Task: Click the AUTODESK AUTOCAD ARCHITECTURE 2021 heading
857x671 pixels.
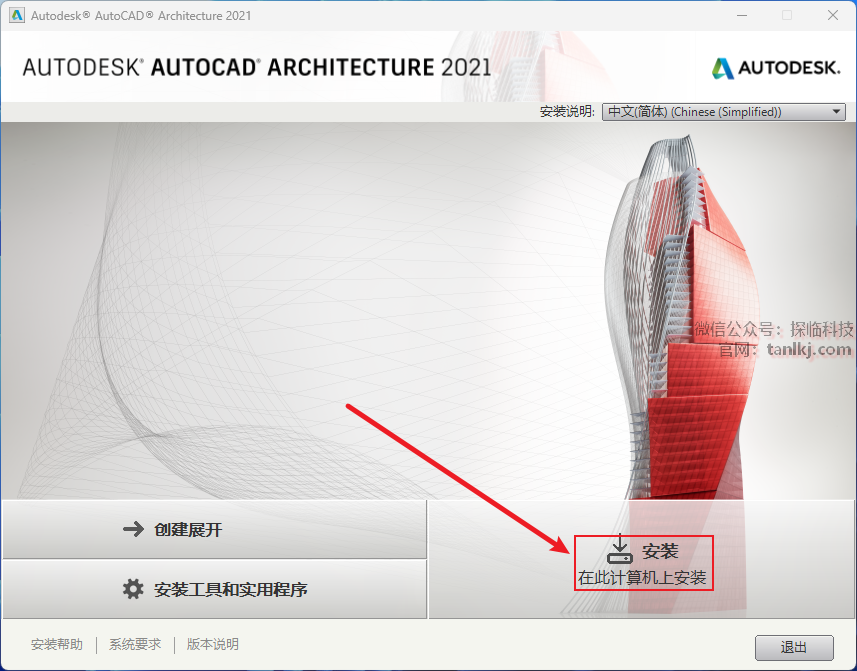Action: click(x=257, y=67)
